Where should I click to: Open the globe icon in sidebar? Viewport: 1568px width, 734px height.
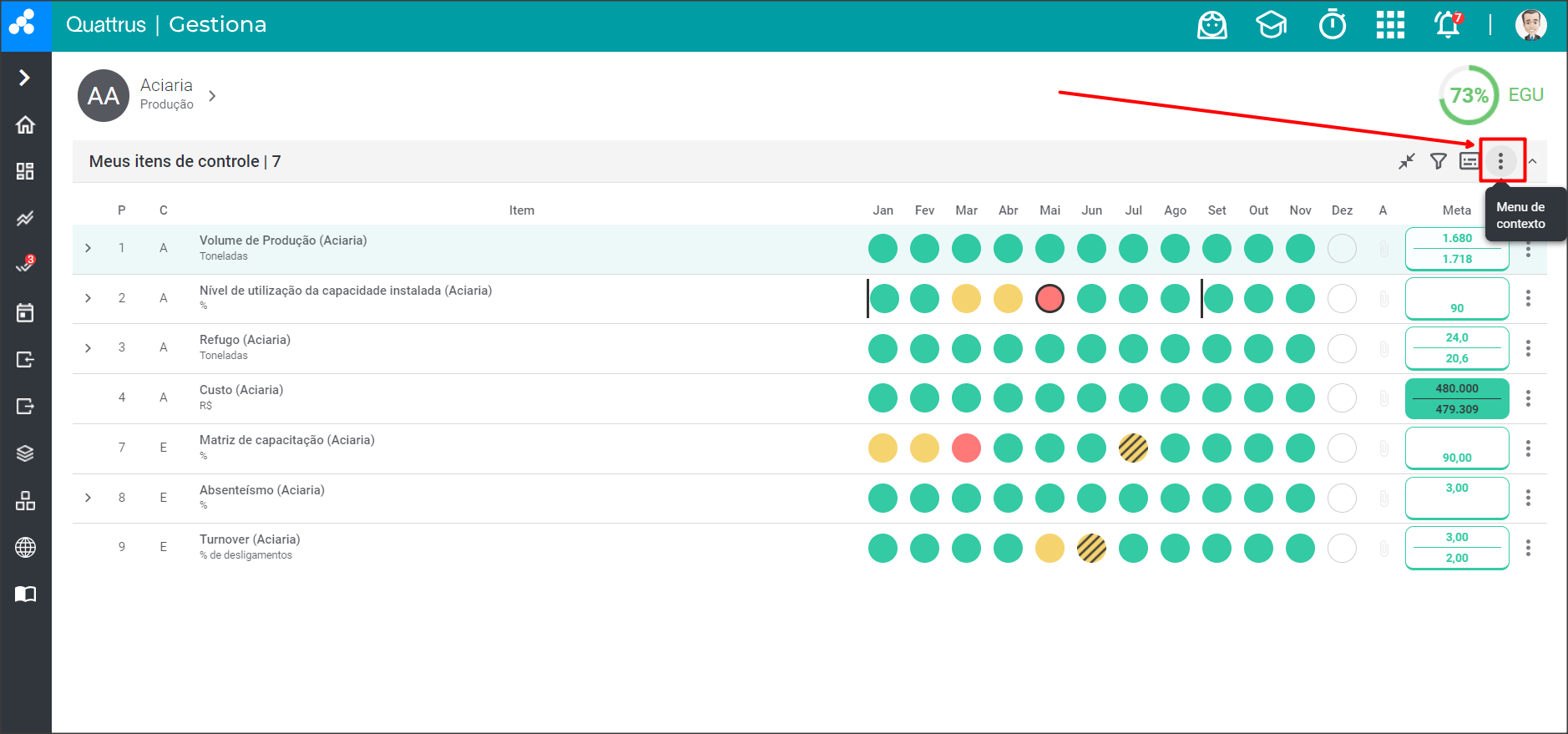(25, 547)
